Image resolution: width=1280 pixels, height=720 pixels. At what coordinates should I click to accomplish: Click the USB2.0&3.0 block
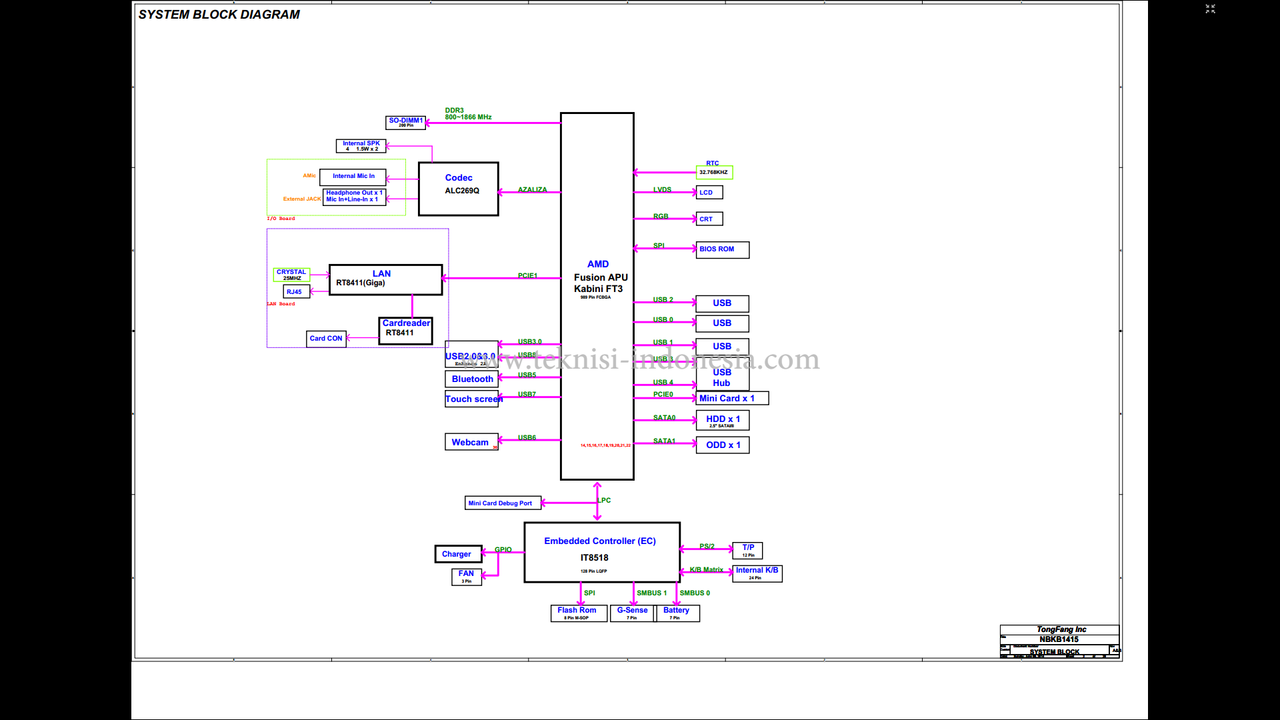pos(471,355)
